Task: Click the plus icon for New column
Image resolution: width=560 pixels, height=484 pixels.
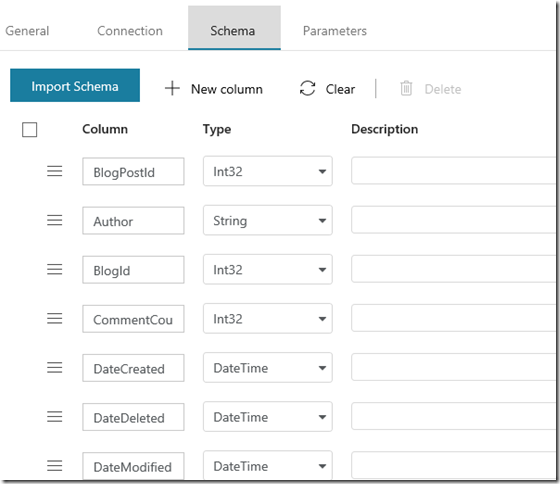Action: pyautogui.click(x=172, y=88)
